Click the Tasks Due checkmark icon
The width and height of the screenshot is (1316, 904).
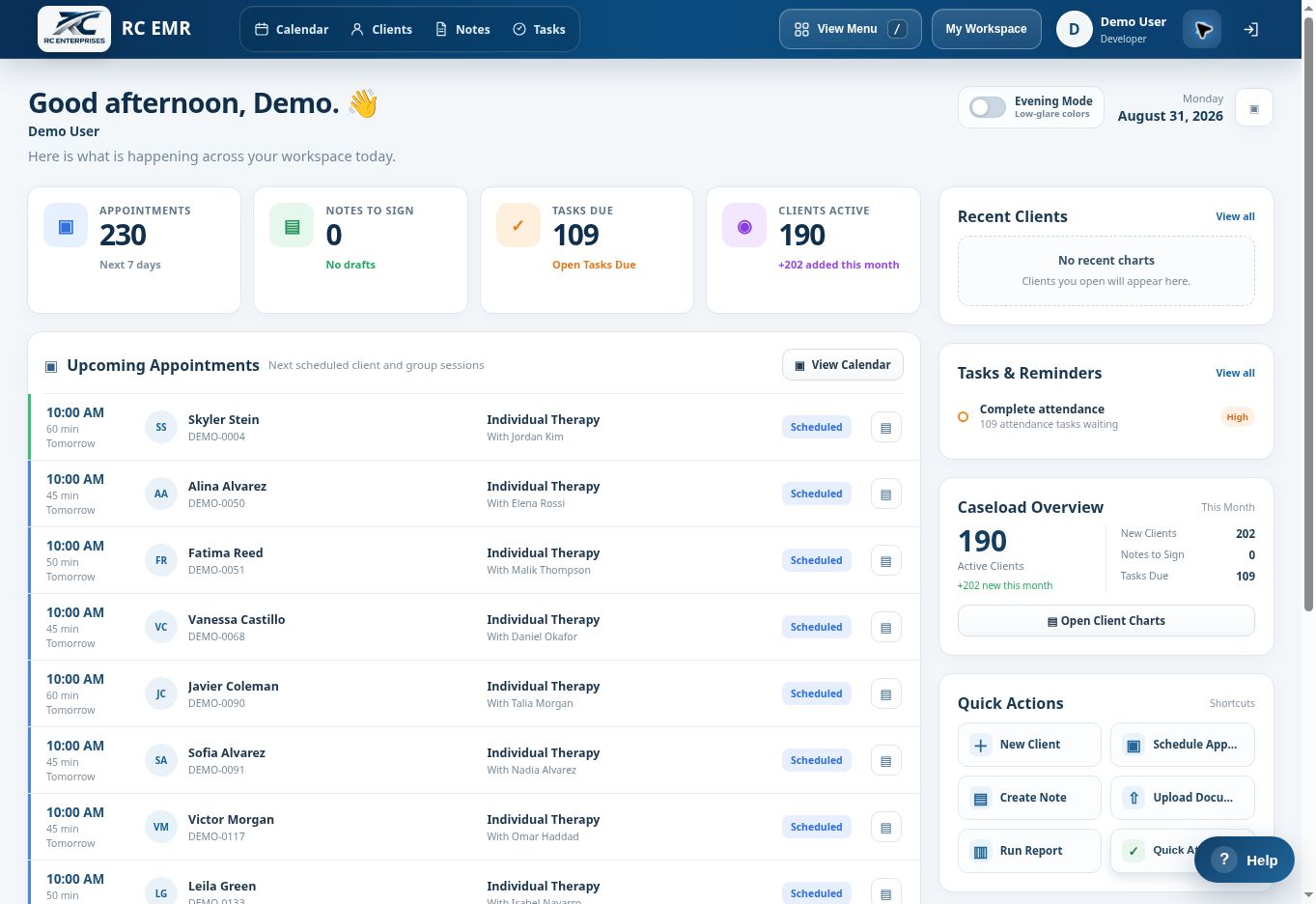point(518,226)
